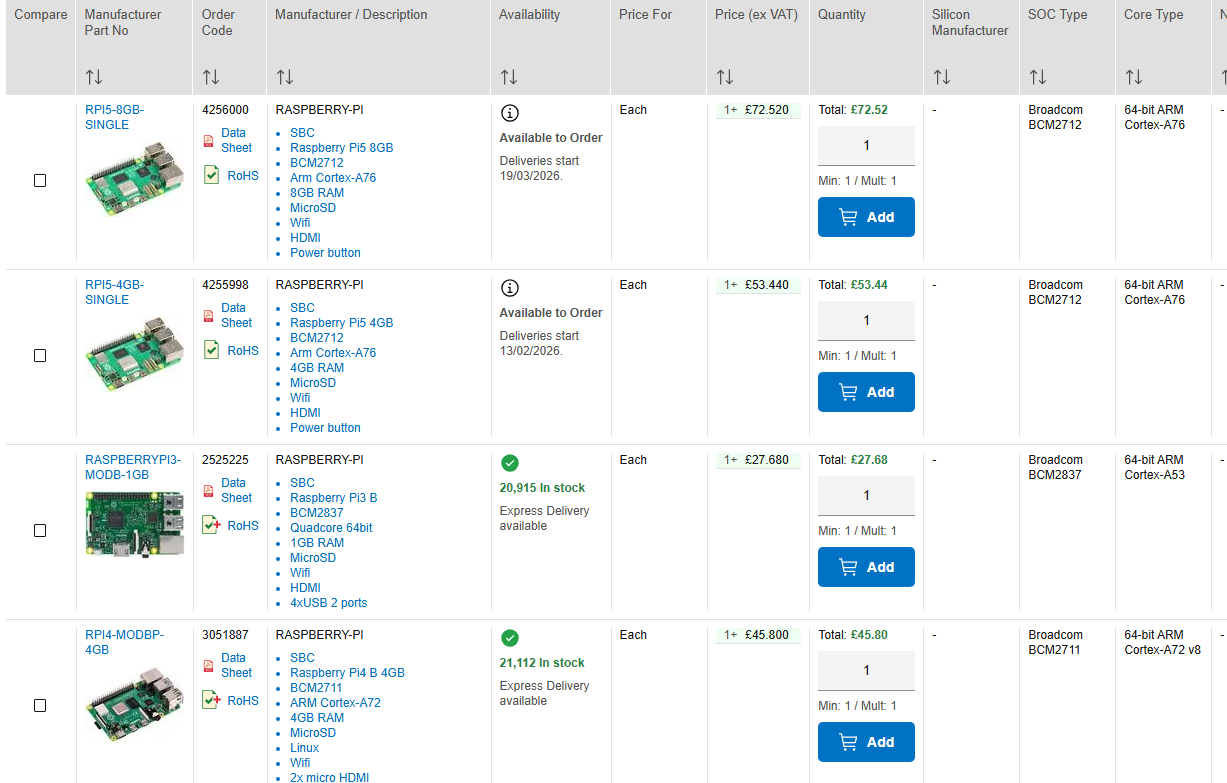Sort by Price (ex VAT) arrows
The width and height of the screenshot is (1227, 783).
[x=725, y=77]
